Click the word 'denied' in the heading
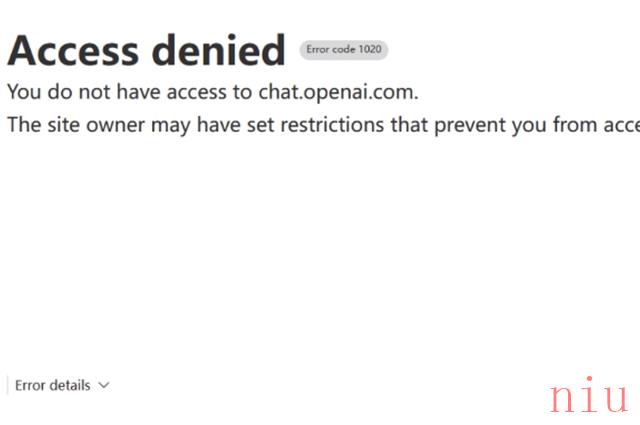640x425 pixels. pos(218,50)
